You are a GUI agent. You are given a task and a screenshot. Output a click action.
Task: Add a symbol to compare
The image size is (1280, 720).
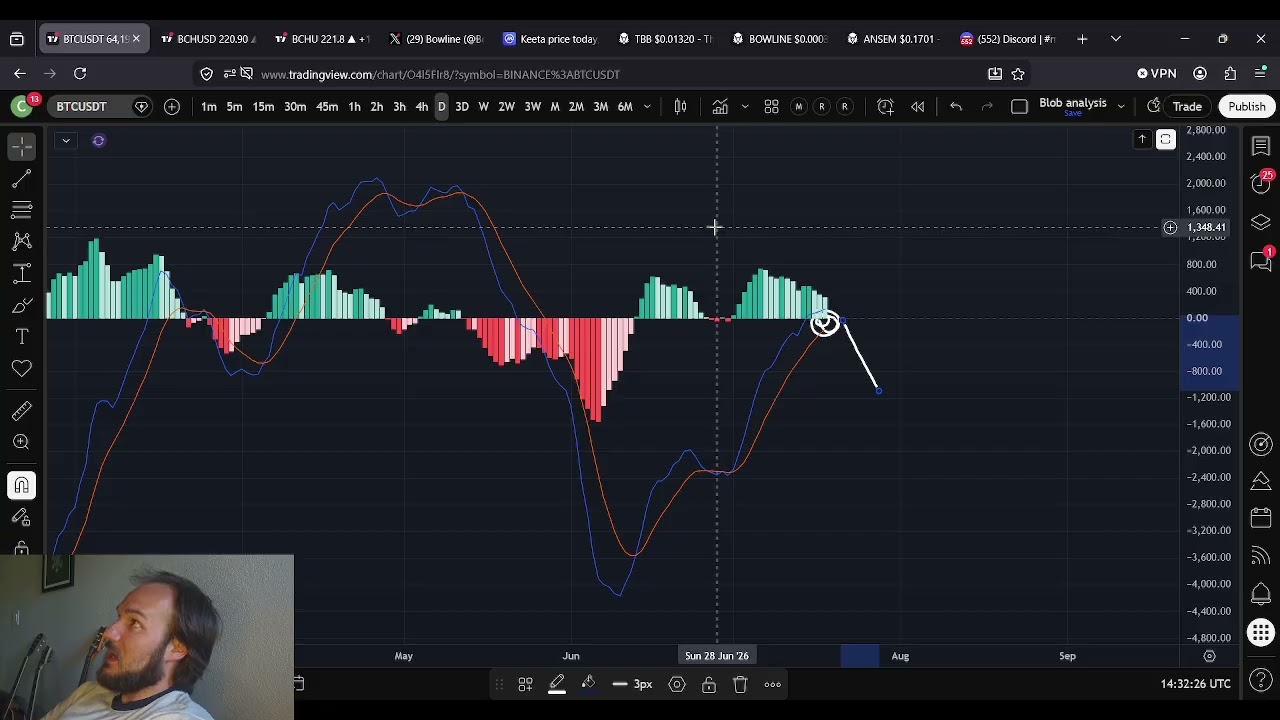point(172,107)
